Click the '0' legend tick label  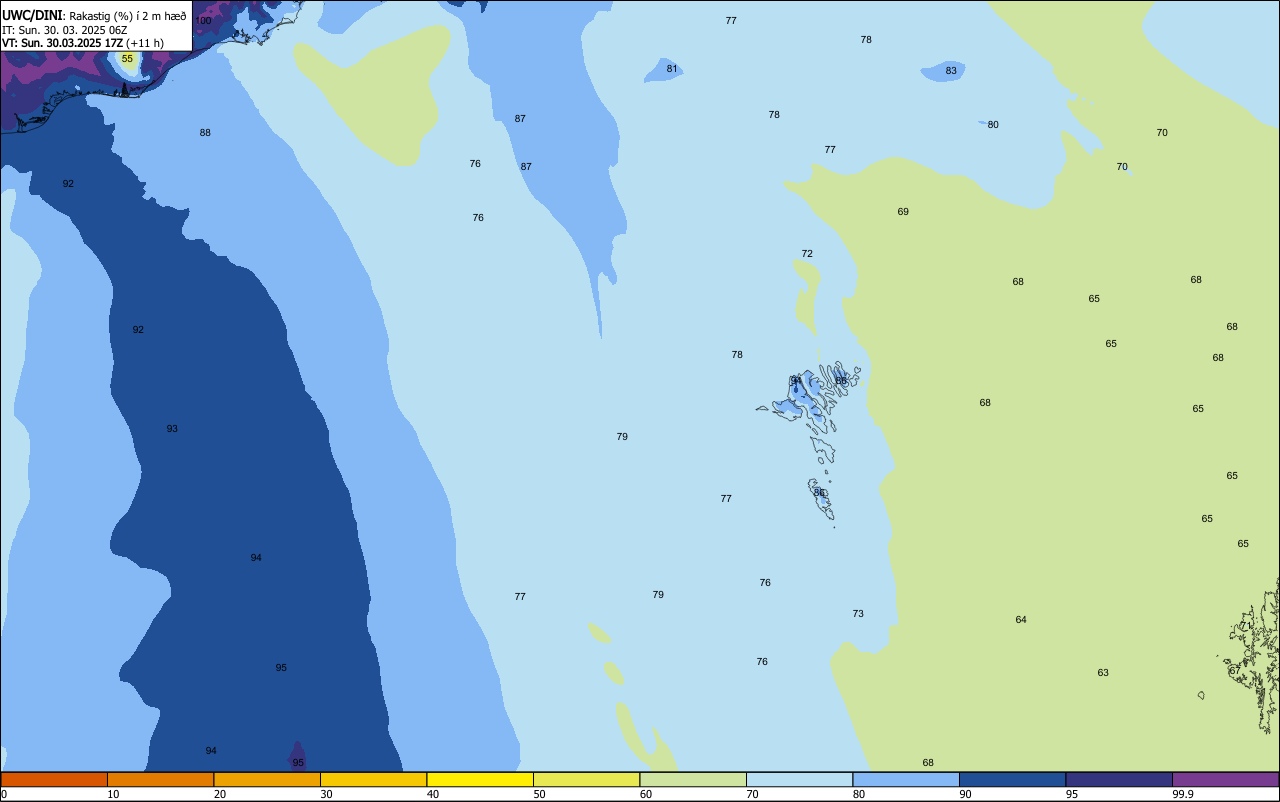pyautogui.click(x=4, y=794)
